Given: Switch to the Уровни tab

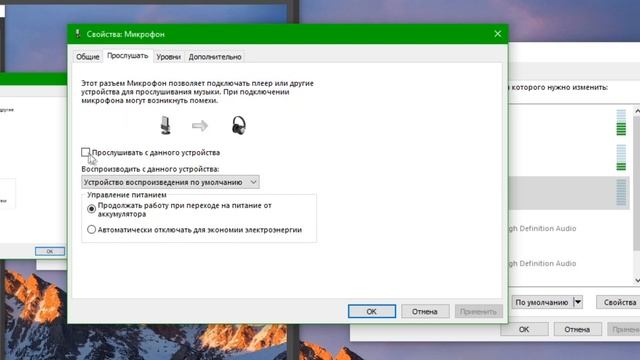Looking at the screenshot, I should [x=169, y=57].
